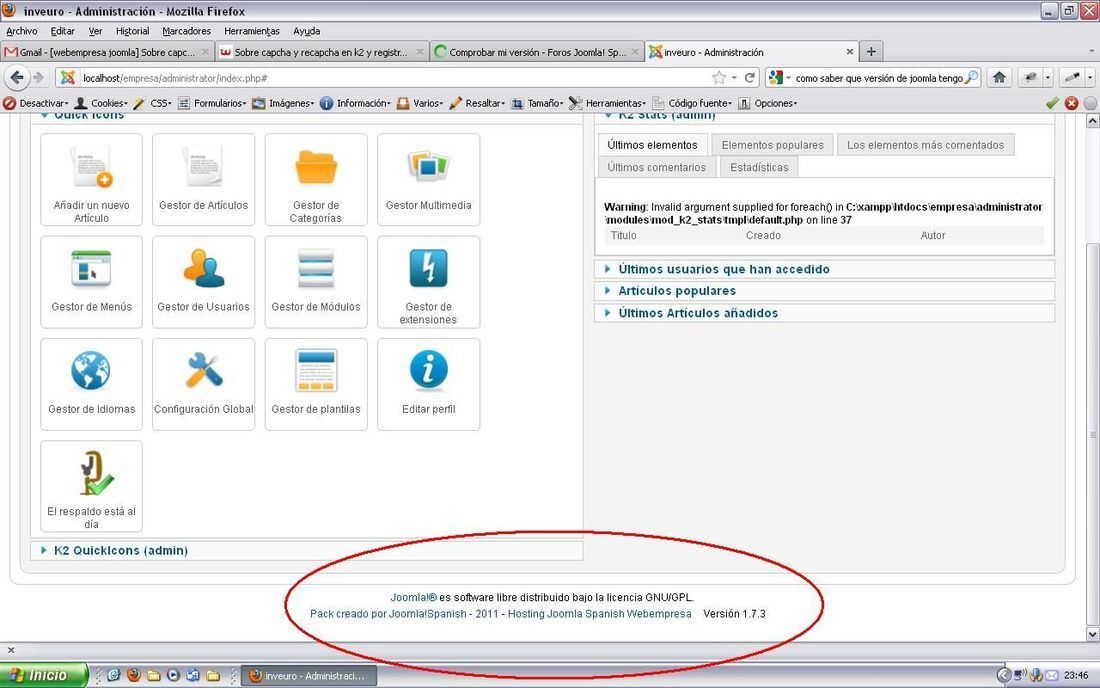
Task: Click the Joomla!® footer link
Action: [413, 598]
